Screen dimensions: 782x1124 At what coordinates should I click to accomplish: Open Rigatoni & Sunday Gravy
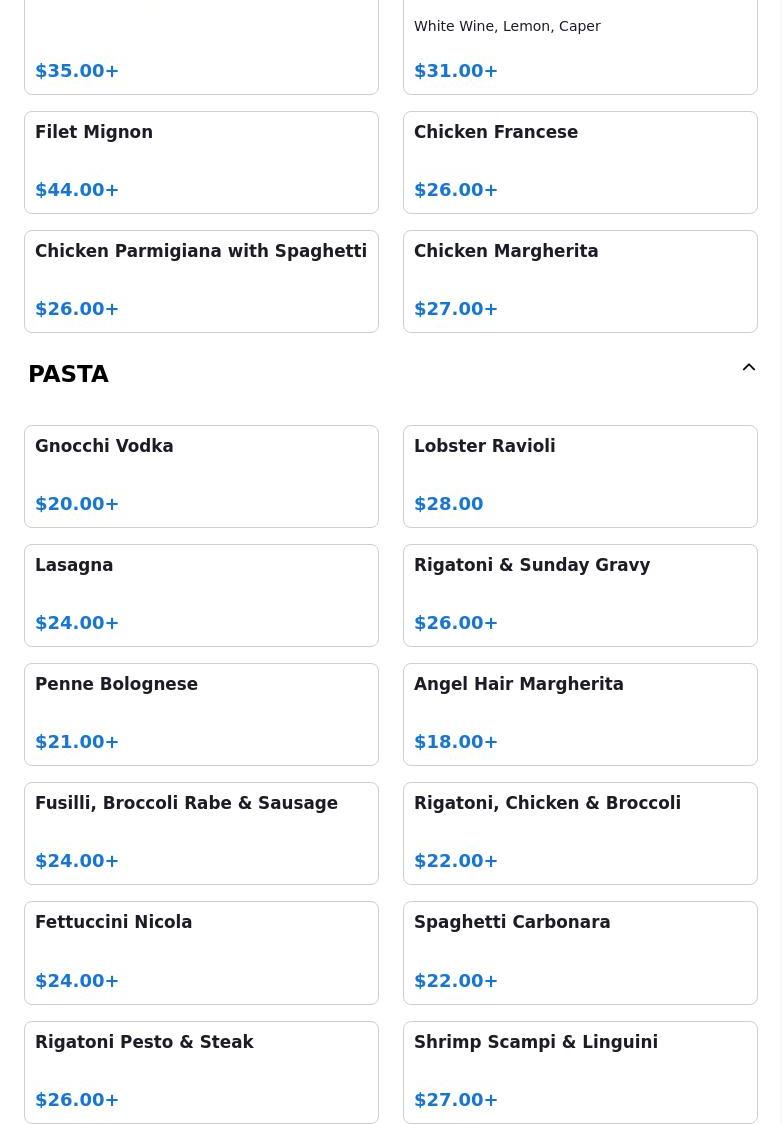[x=580, y=596]
